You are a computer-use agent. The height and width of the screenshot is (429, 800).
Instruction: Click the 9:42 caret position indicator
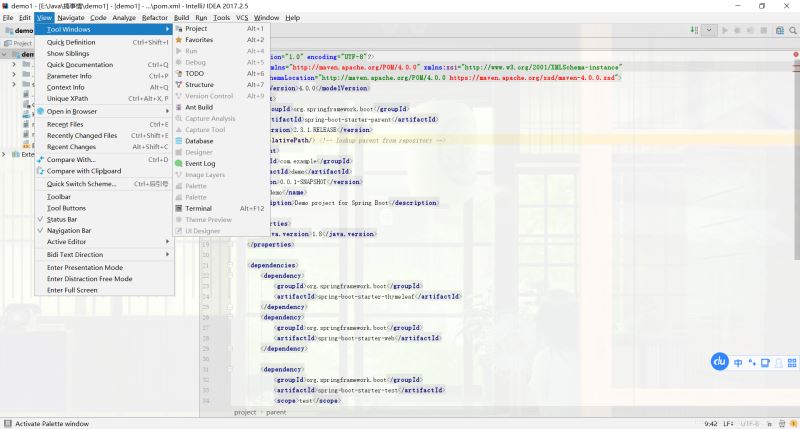pyautogui.click(x=711, y=423)
